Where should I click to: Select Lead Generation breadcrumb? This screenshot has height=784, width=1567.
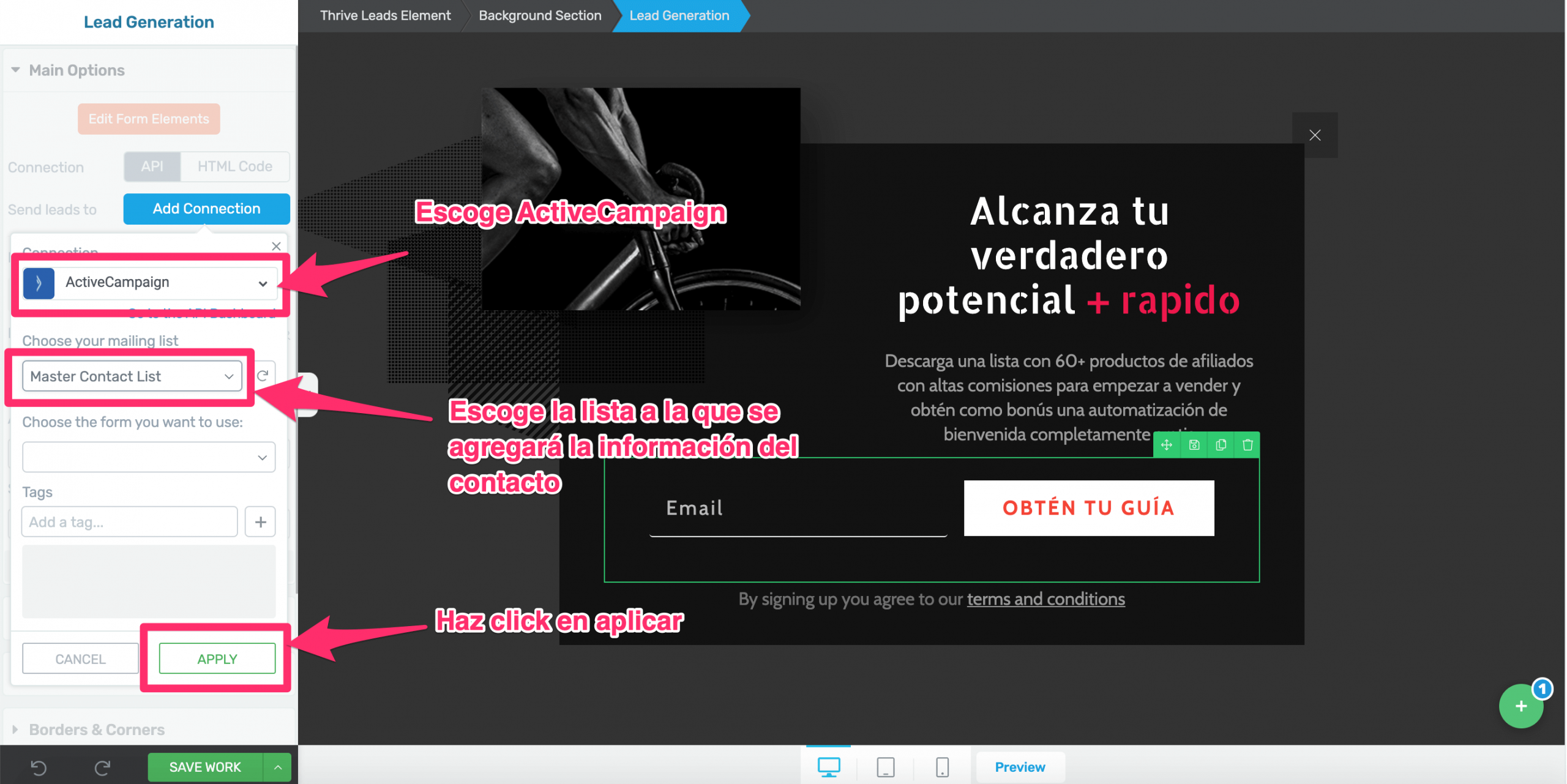pos(679,16)
